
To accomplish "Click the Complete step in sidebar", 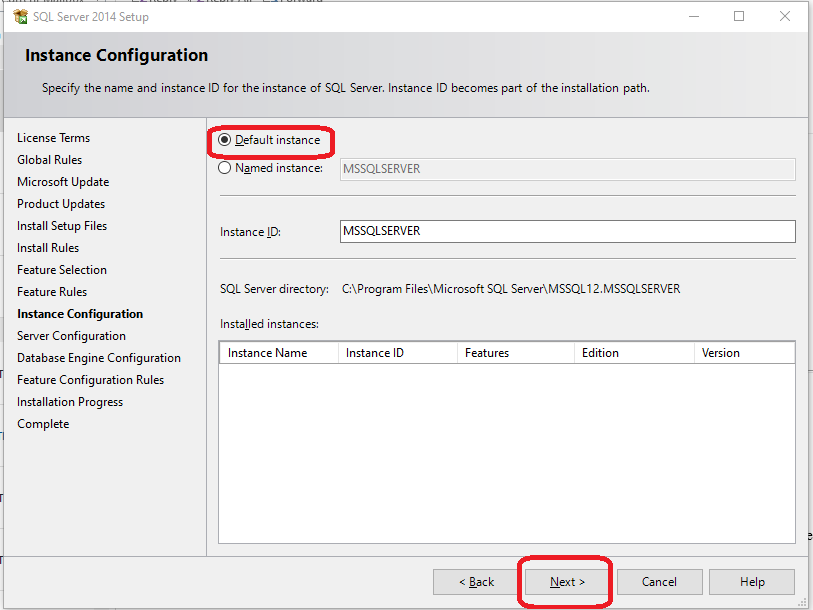I will pyautogui.click(x=43, y=423).
